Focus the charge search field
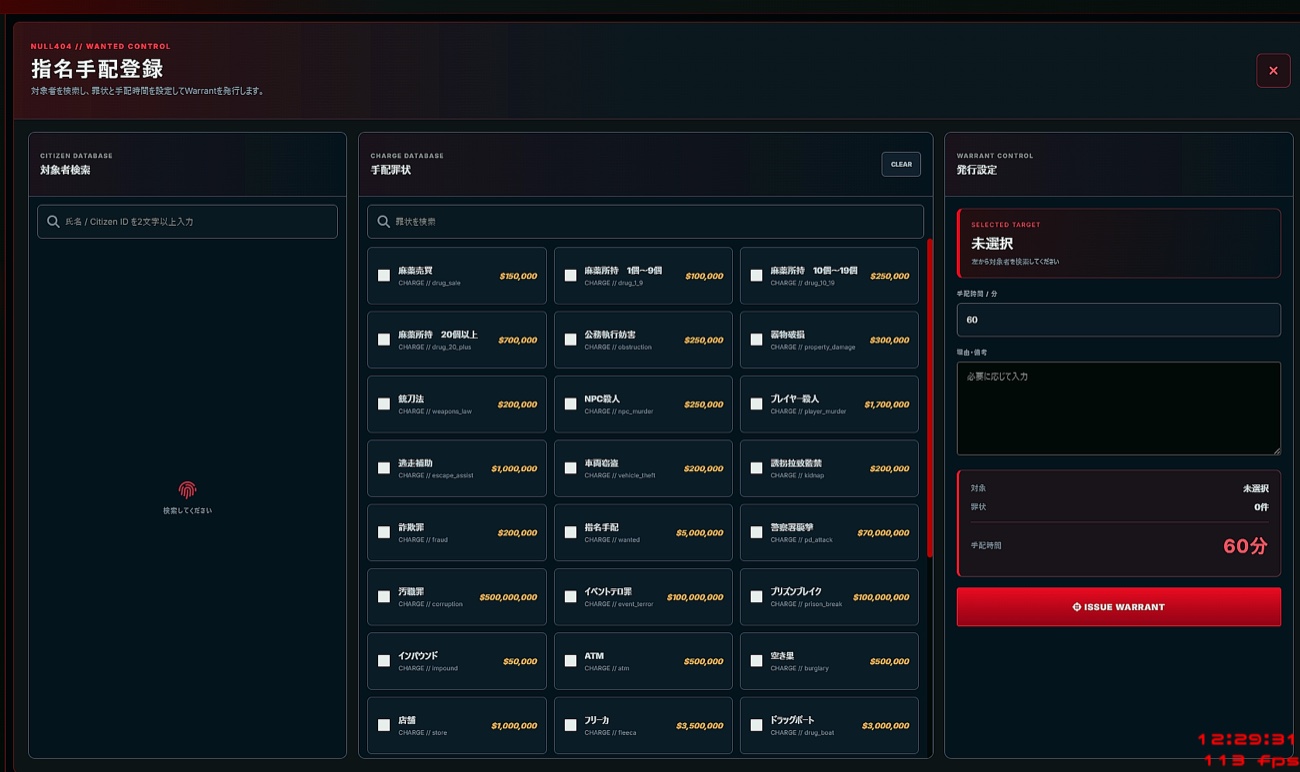Image resolution: width=1300 pixels, height=772 pixels. click(x=645, y=221)
